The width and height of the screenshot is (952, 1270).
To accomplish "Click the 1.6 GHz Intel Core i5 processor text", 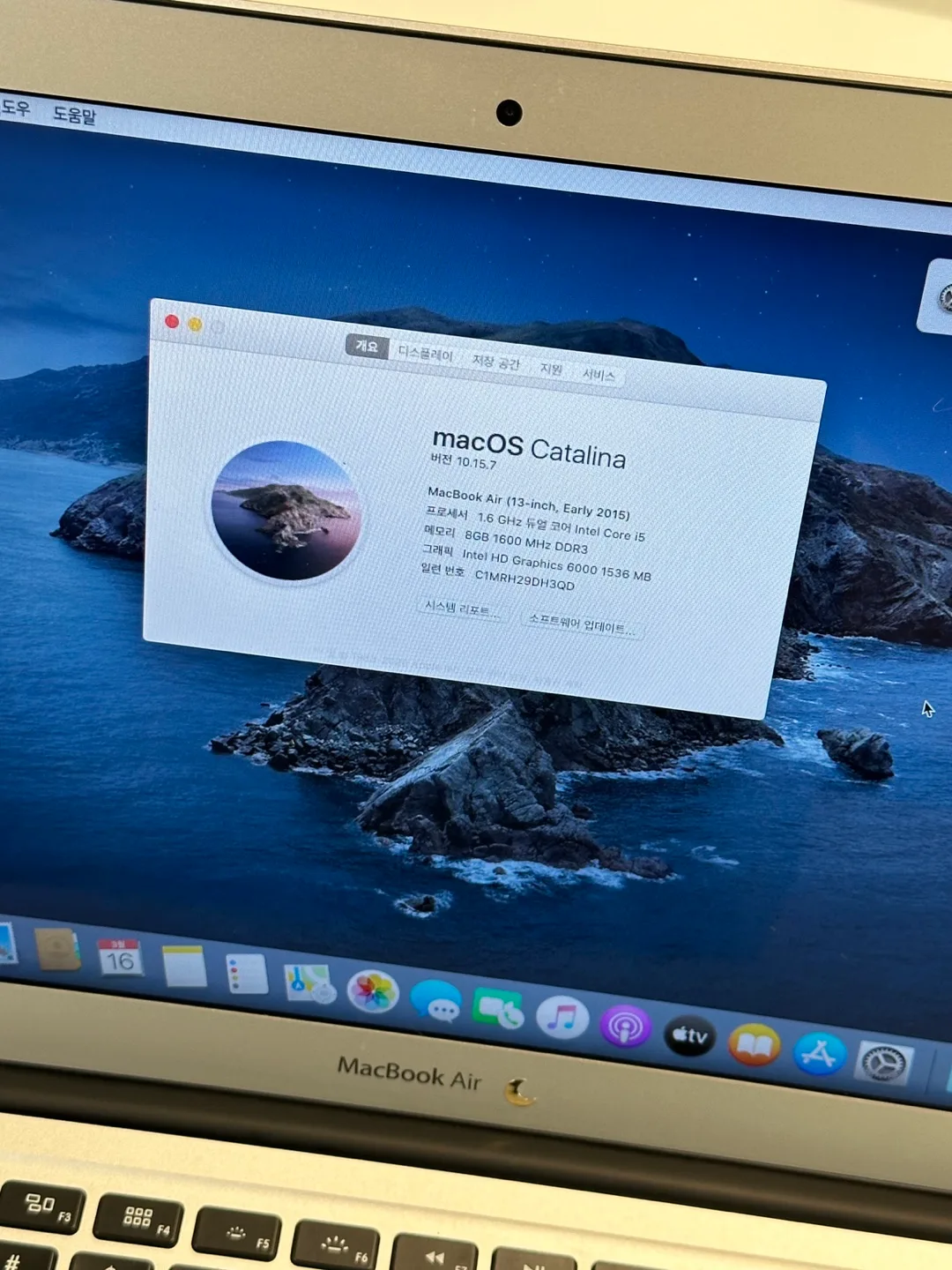I will (x=562, y=527).
